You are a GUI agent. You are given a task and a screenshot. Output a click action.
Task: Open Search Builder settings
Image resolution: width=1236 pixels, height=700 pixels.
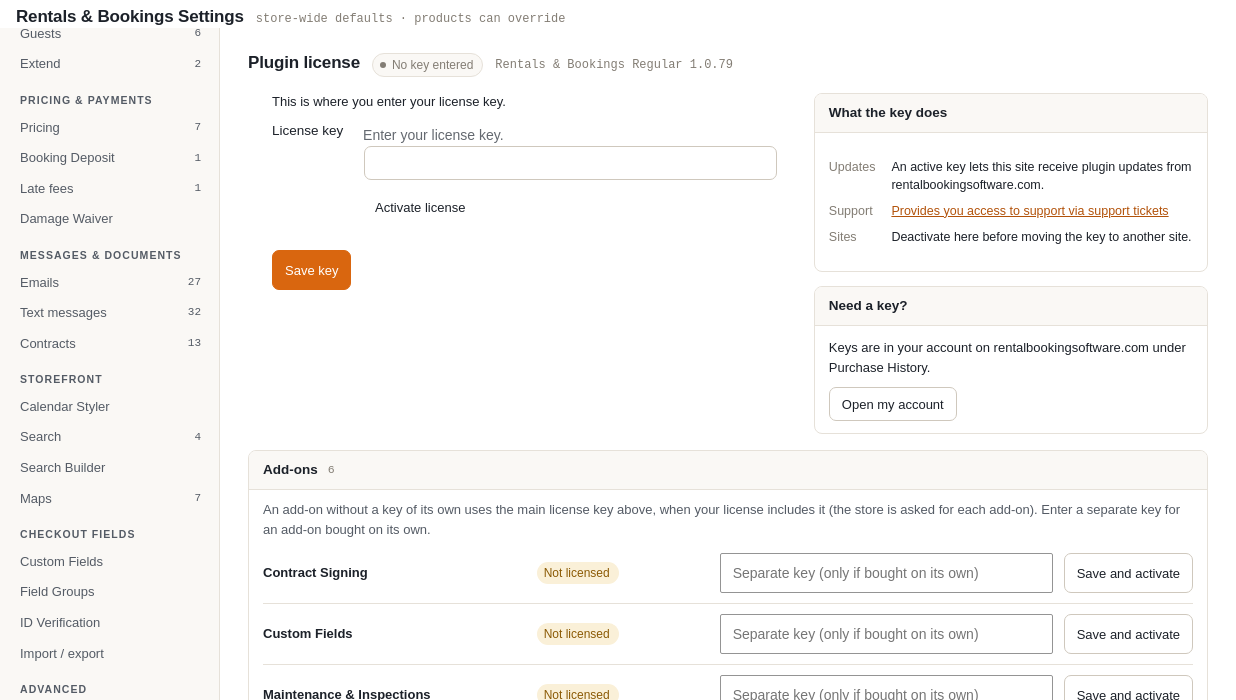[x=110, y=468]
